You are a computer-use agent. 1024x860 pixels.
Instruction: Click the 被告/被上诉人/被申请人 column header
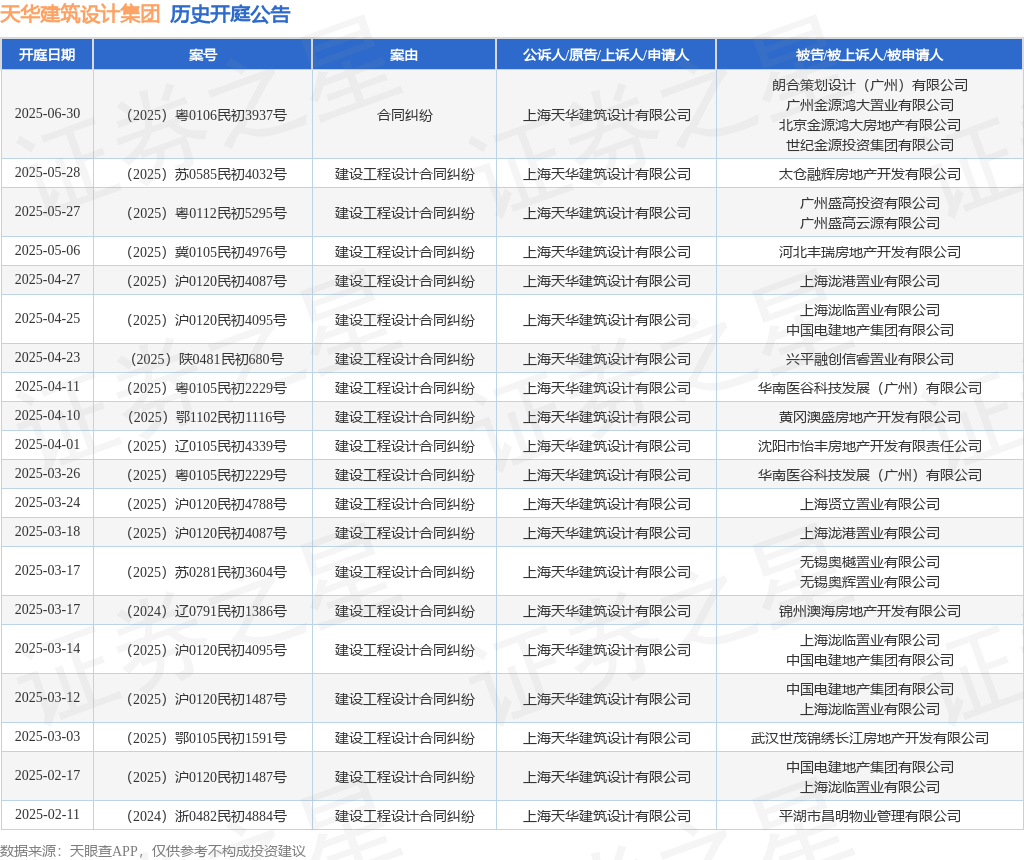point(869,55)
